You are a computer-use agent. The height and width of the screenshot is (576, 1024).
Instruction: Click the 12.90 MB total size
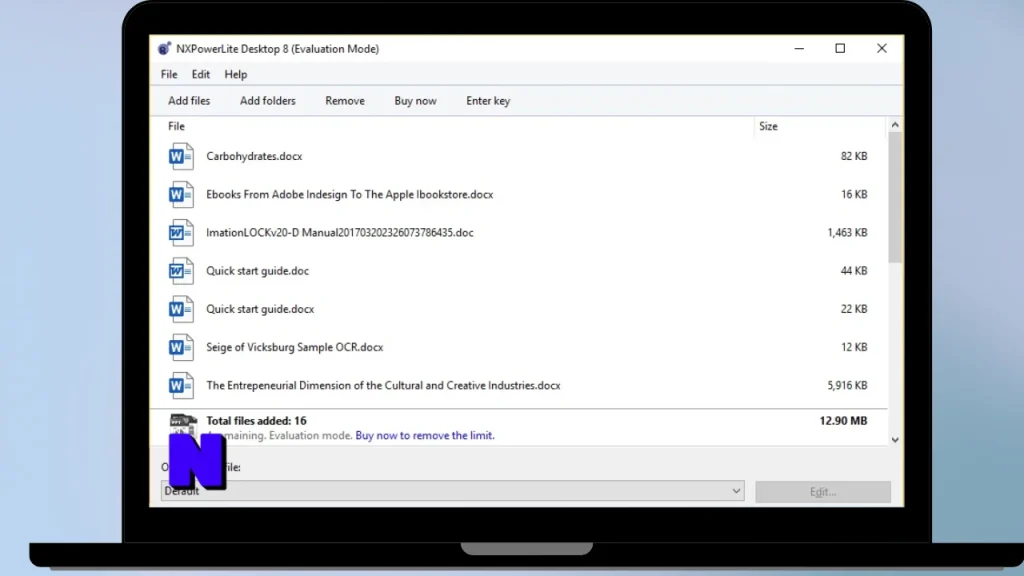843,421
